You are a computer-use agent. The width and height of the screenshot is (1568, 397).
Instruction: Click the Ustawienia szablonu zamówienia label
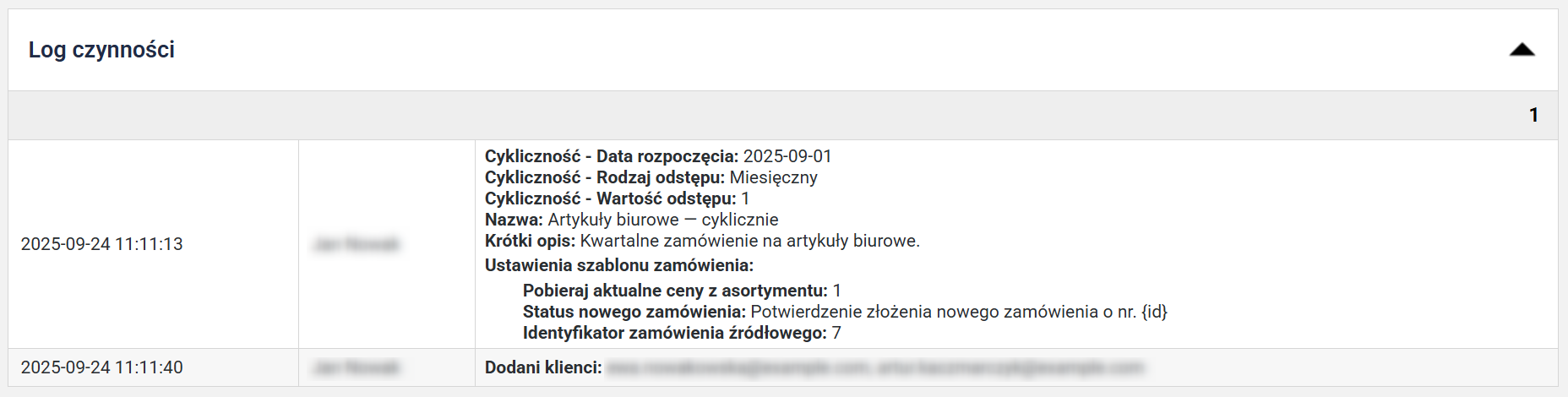[618, 265]
